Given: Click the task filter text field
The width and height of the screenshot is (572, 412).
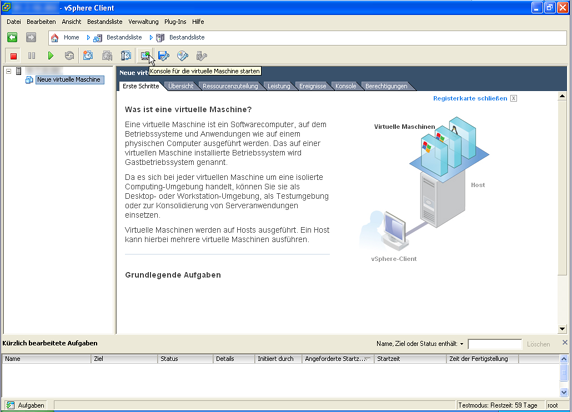Looking at the screenshot, I should point(495,344).
